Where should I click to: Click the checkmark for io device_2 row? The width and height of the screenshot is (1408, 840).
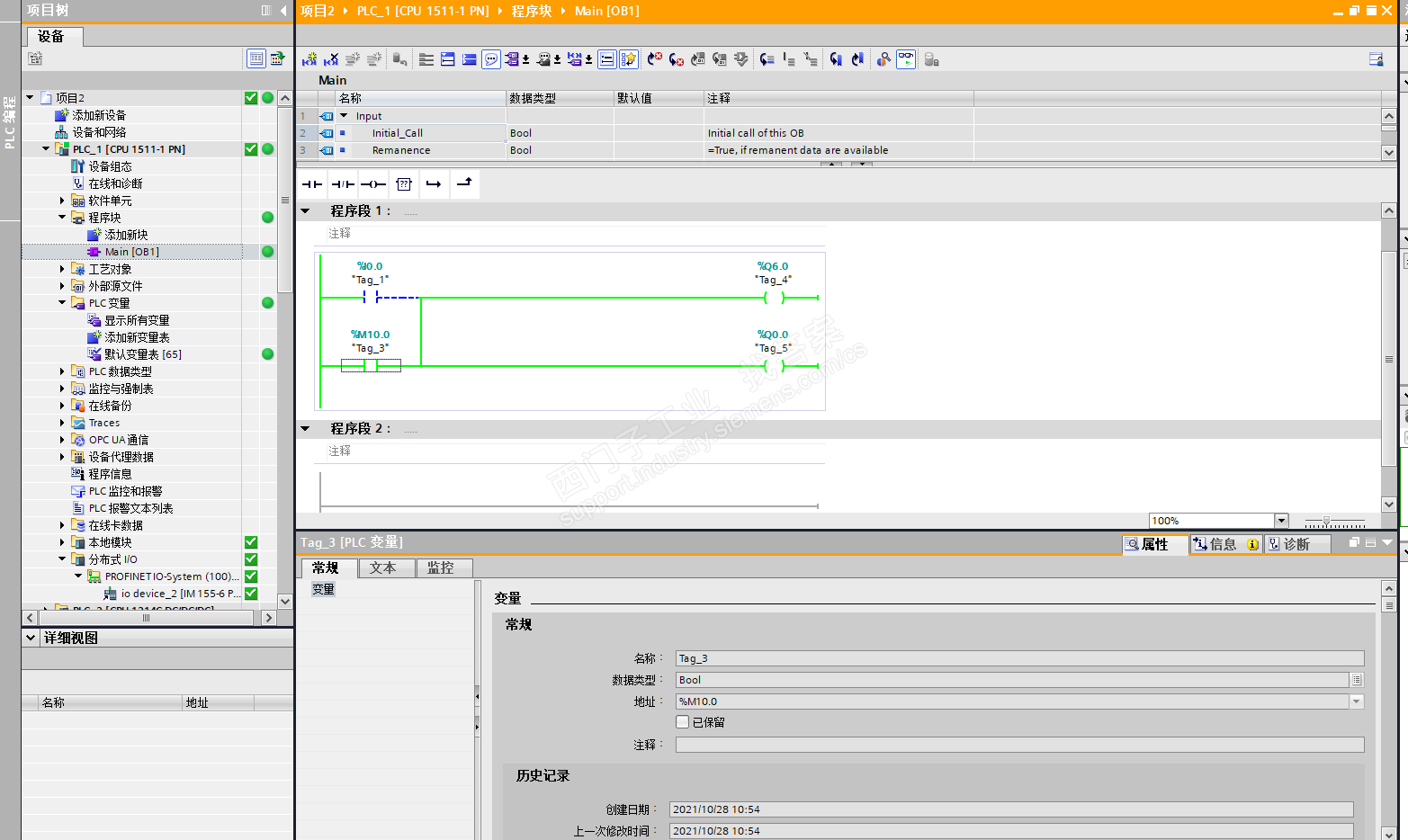coord(251,594)
